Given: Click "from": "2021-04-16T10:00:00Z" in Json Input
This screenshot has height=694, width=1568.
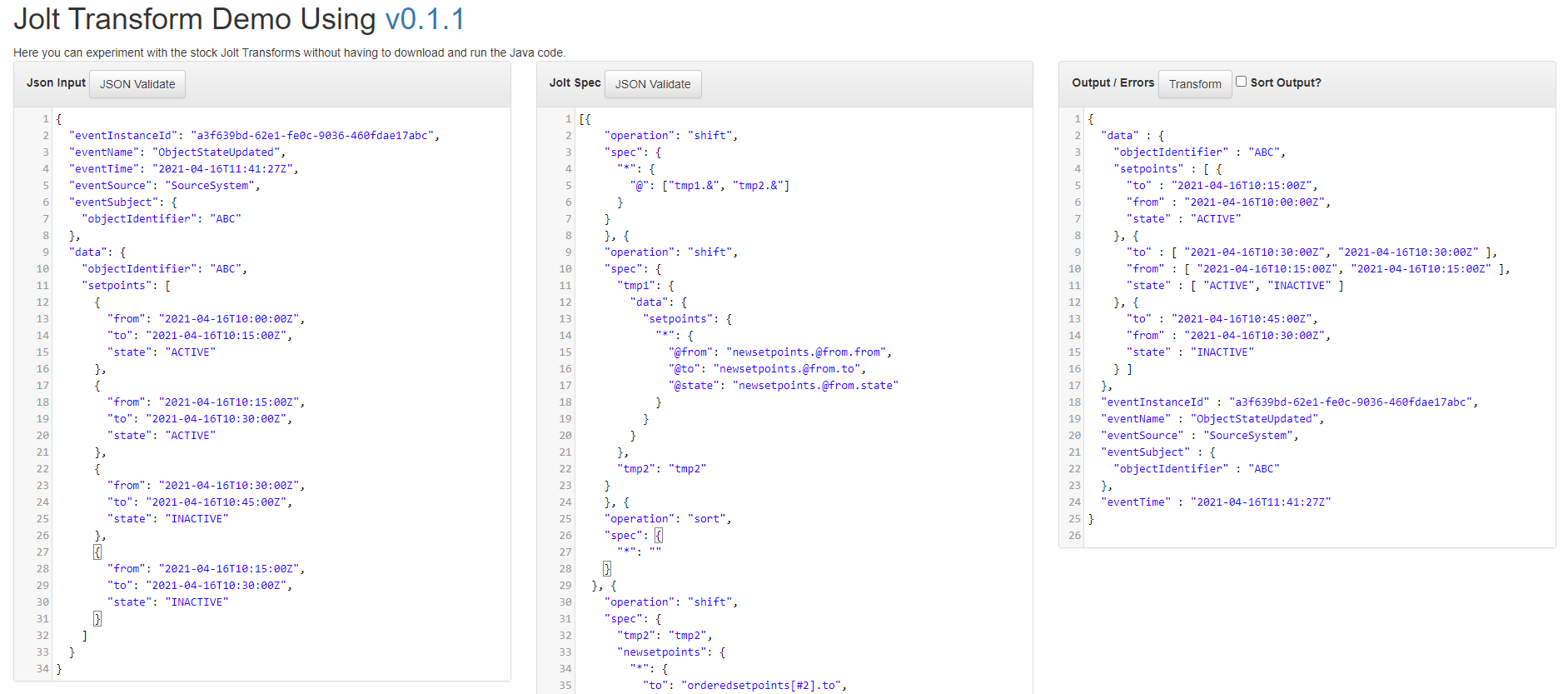Looking at the screenshot, I should 206,318.
